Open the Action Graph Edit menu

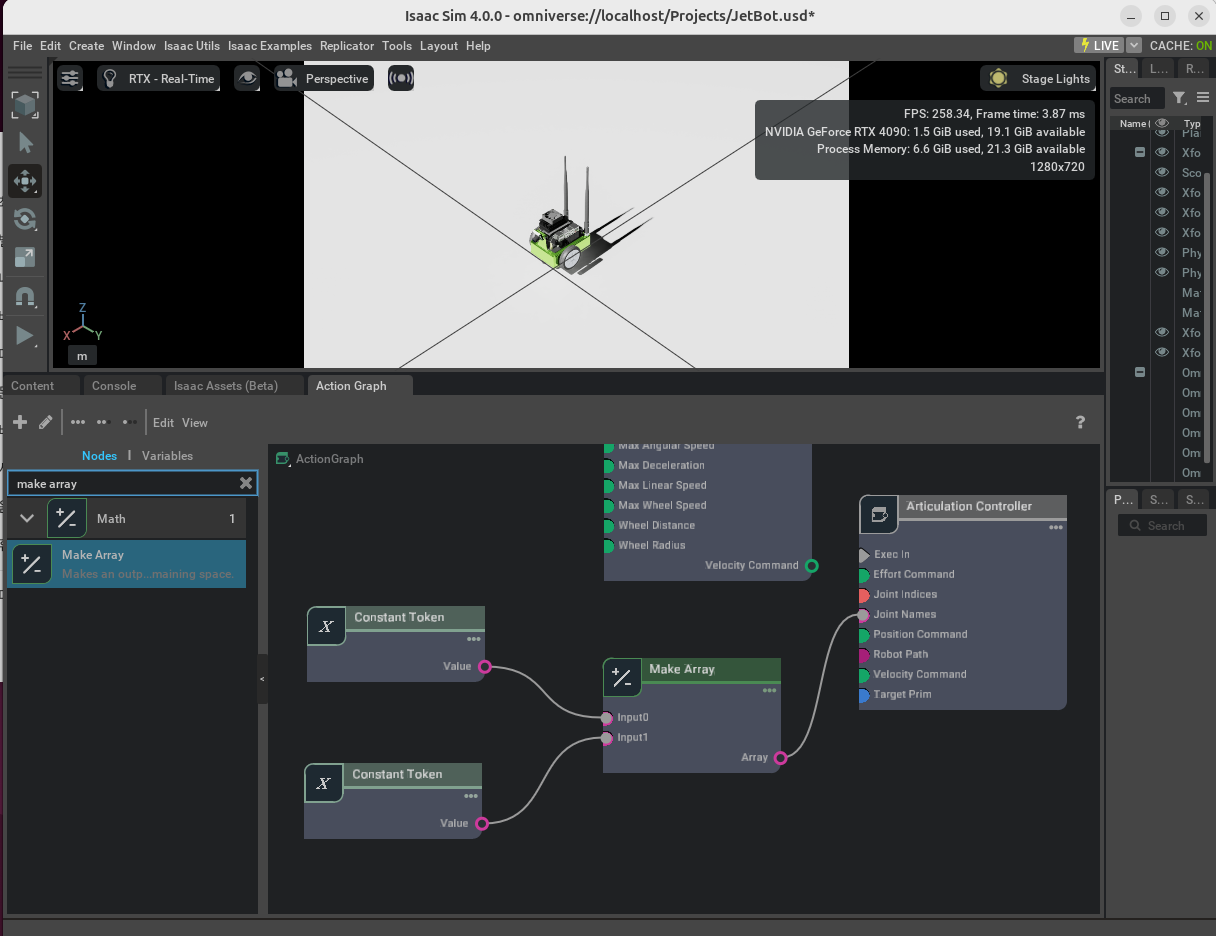pos(163,423)
